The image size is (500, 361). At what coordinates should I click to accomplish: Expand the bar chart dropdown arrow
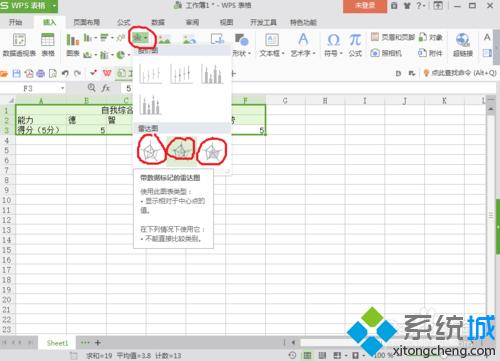pos(112,38)
